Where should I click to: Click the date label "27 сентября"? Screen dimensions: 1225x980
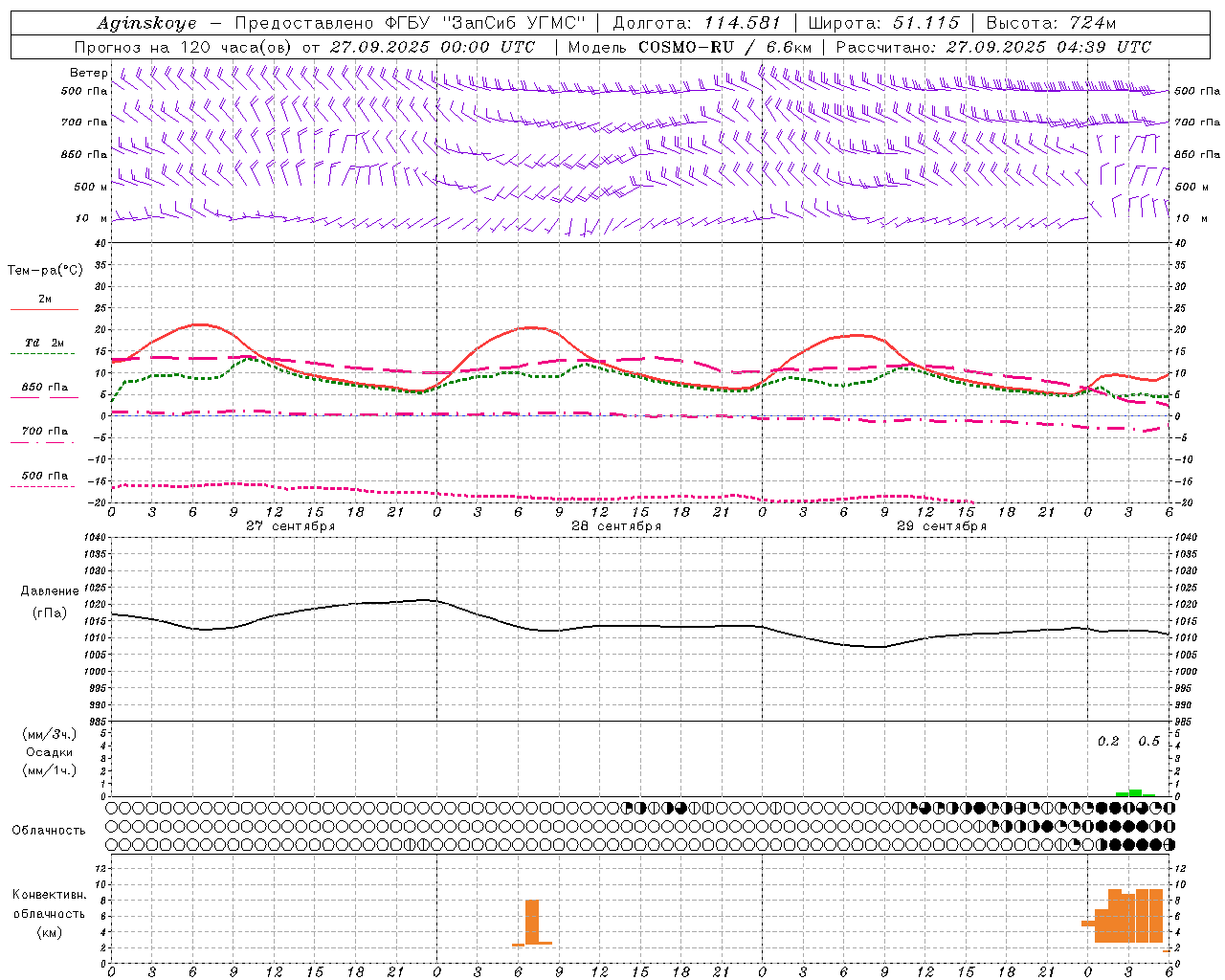click(290, 525)
